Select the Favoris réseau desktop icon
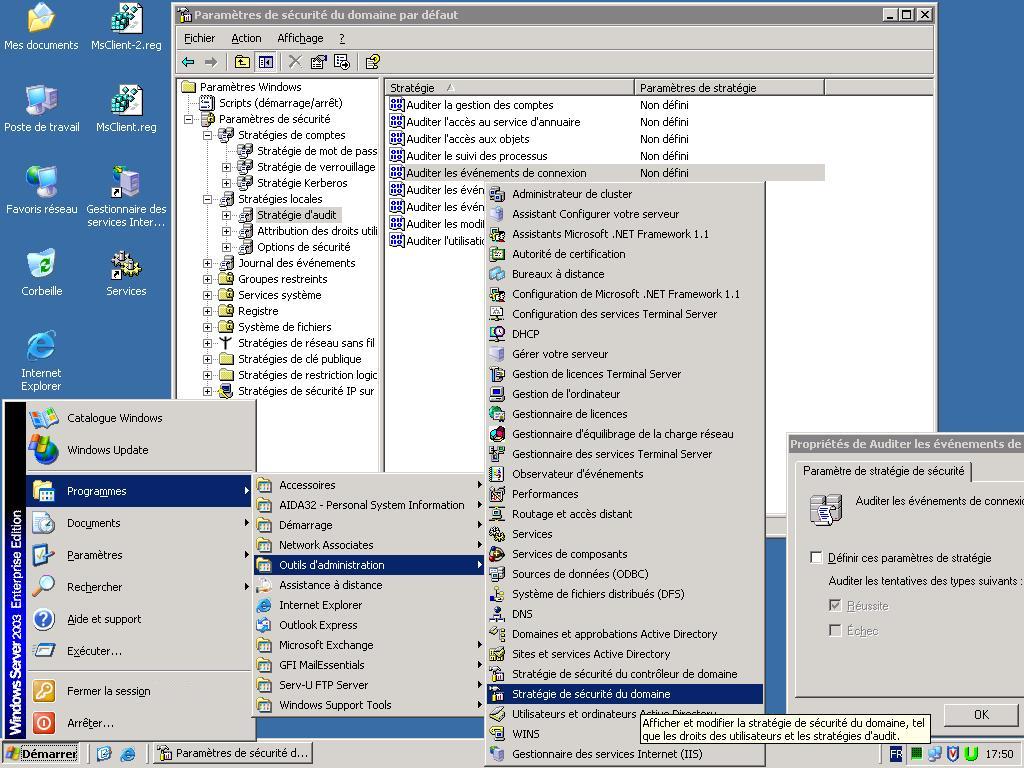Image resolution: width=1024 pixels, height=768 pixels. 41,191
